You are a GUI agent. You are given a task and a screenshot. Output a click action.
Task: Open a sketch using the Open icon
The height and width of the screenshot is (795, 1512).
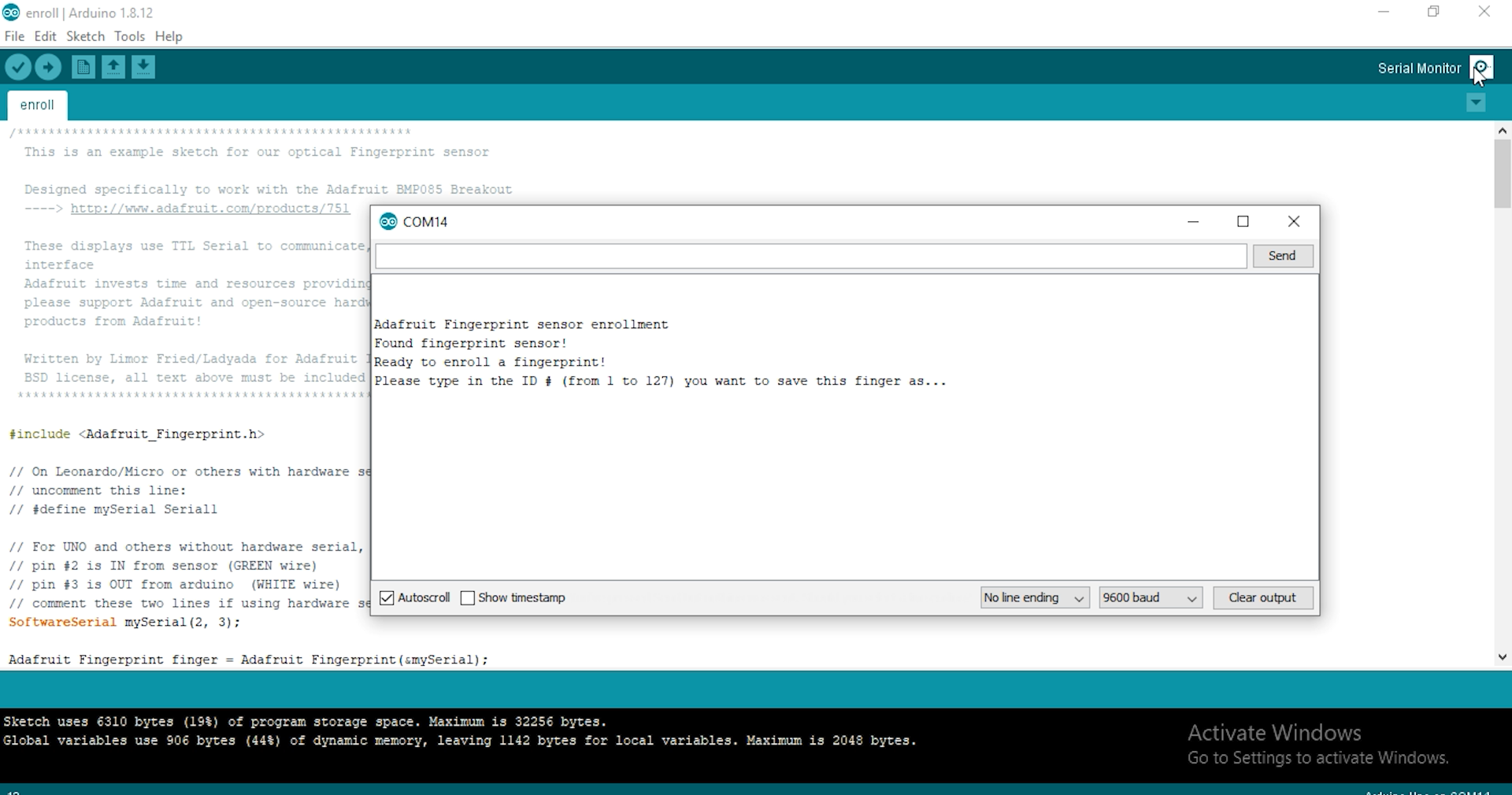pyautogui.click(x=113, y=68)
